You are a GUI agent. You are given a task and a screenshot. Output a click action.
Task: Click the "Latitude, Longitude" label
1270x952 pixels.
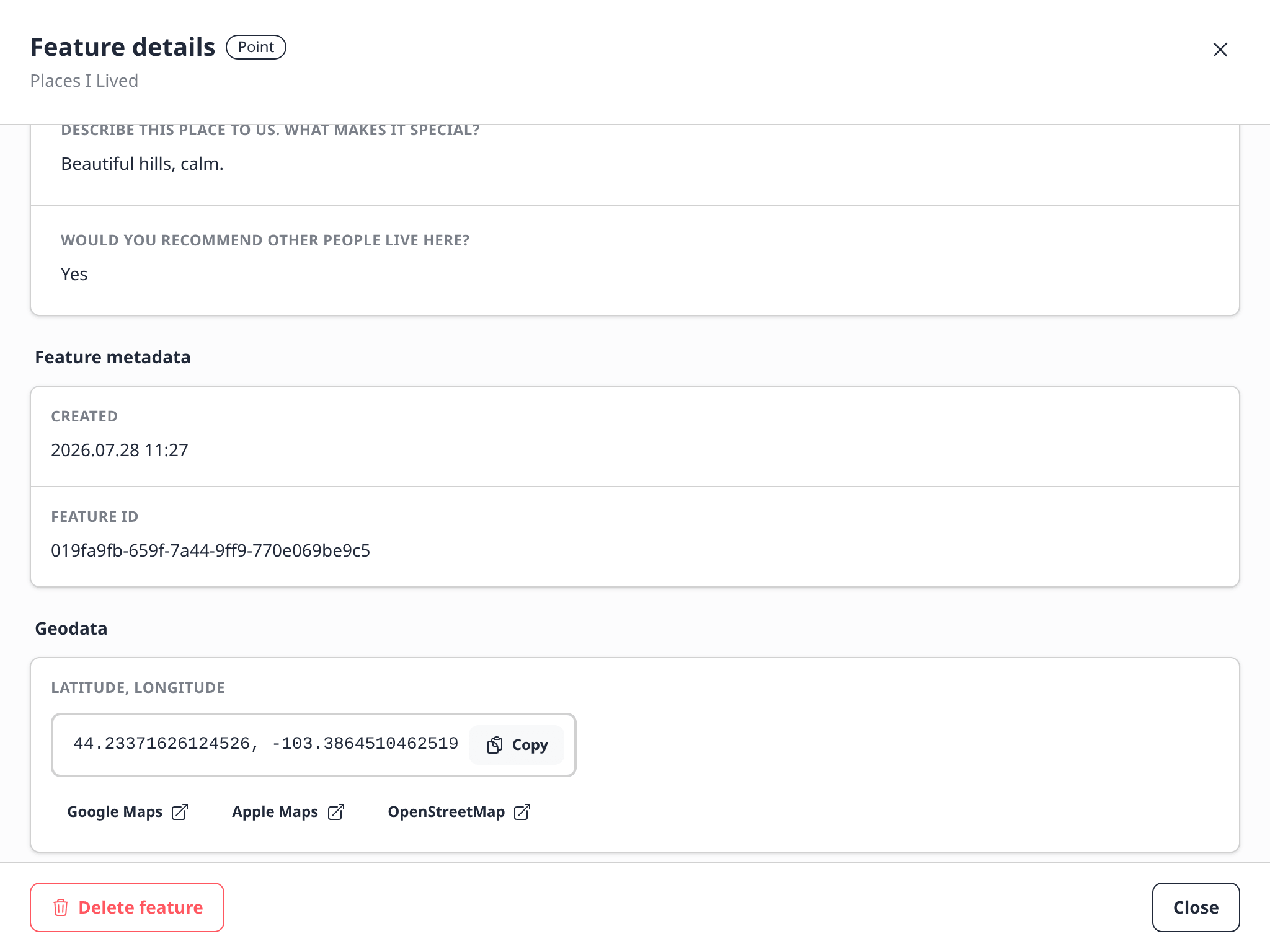[138, 687]
